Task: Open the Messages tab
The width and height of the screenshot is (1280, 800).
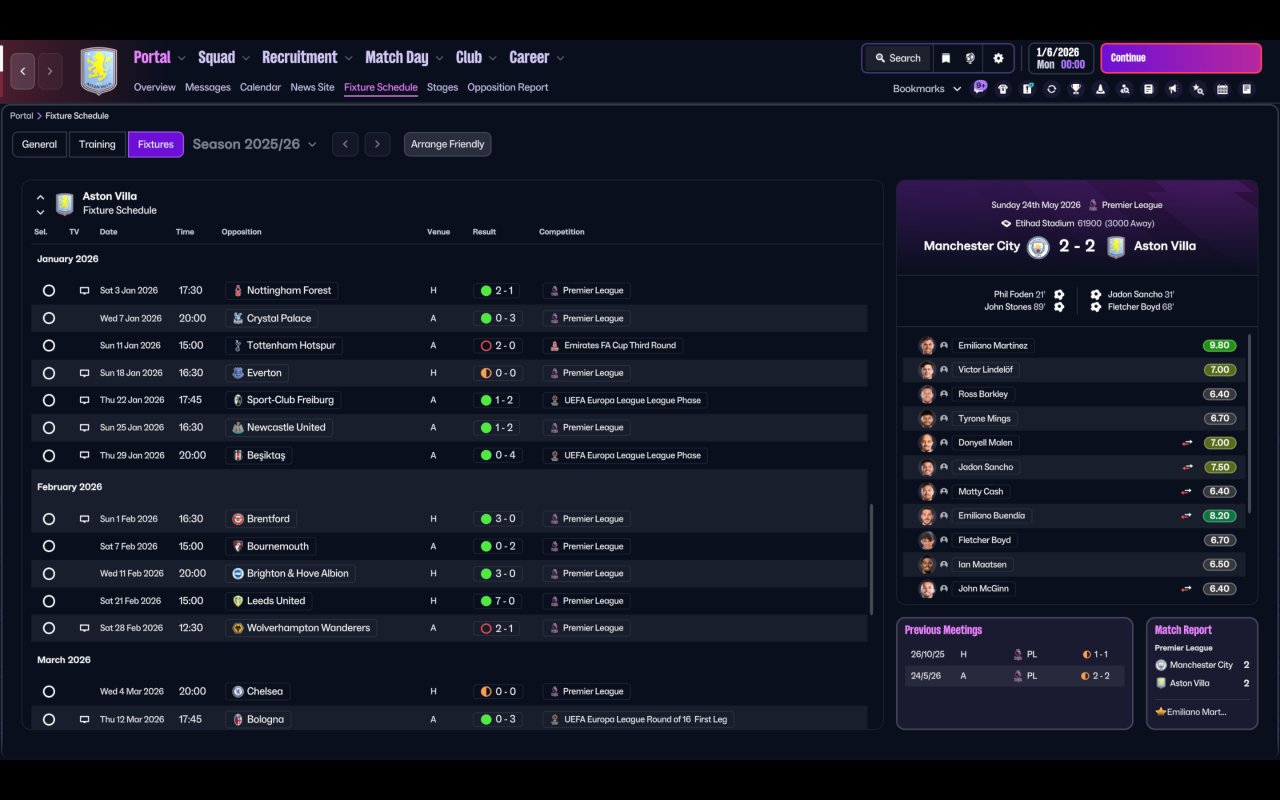Action: click(x=208, y=87)
